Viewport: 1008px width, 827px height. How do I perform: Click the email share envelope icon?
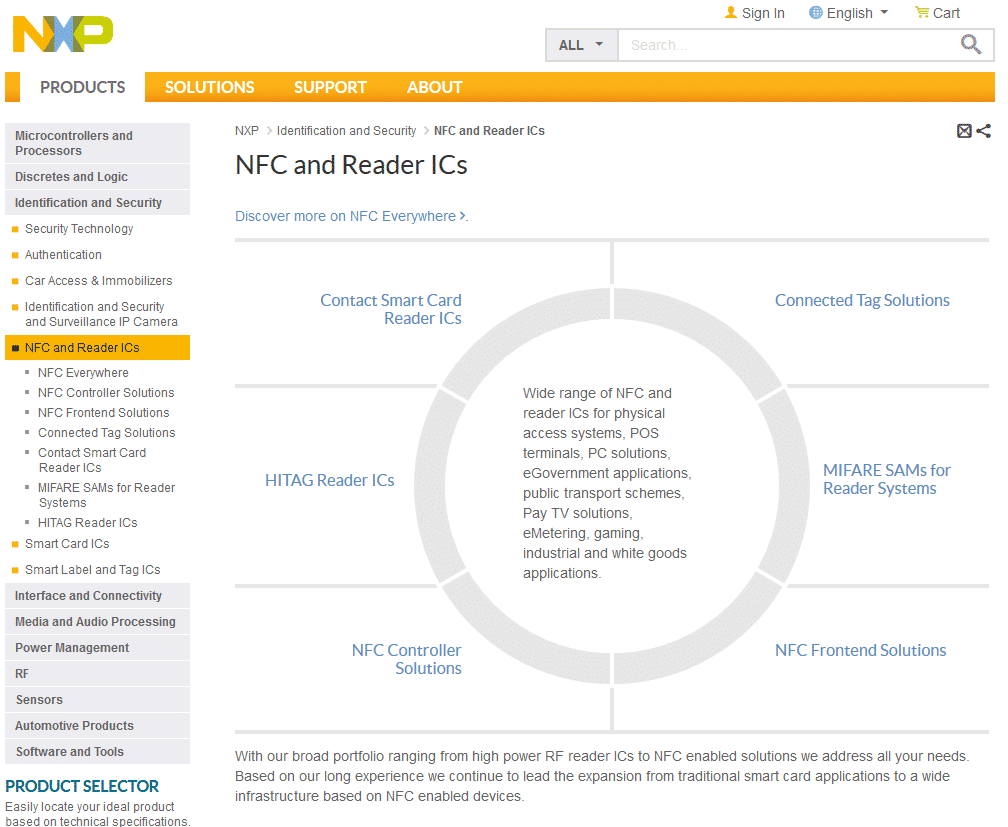coord(964,131)
